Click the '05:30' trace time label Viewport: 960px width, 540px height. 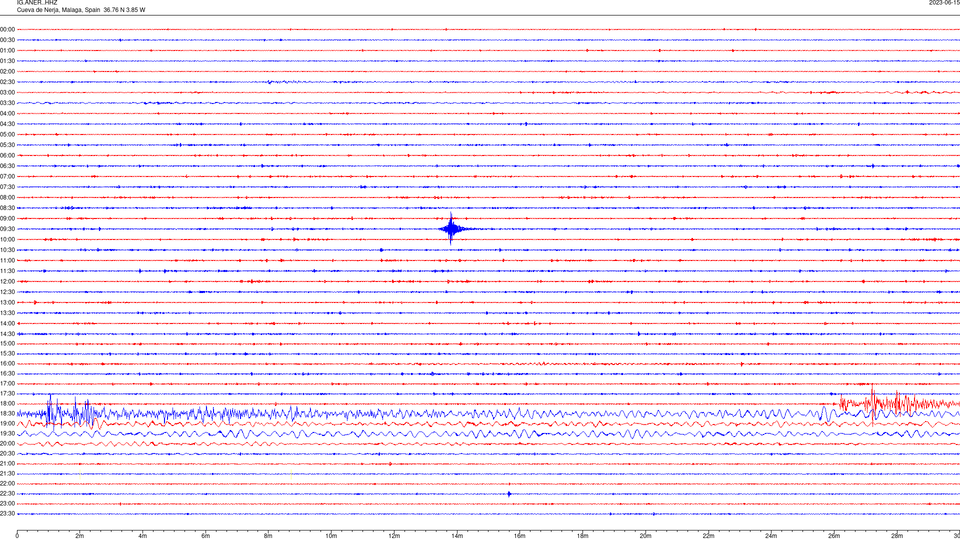7,145
